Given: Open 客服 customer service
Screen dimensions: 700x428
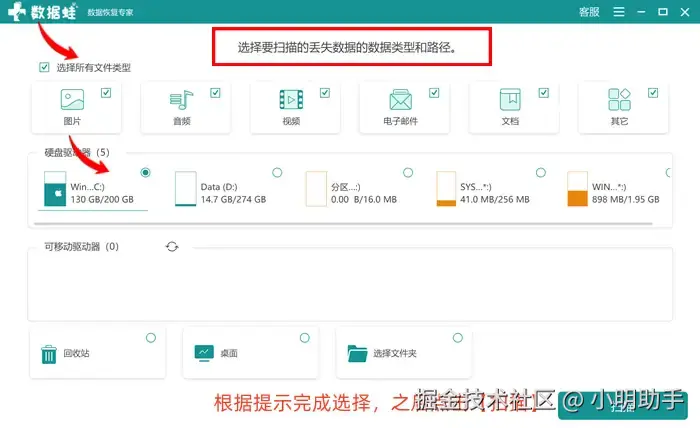Looking at the screenshot, I should point(589,12).
